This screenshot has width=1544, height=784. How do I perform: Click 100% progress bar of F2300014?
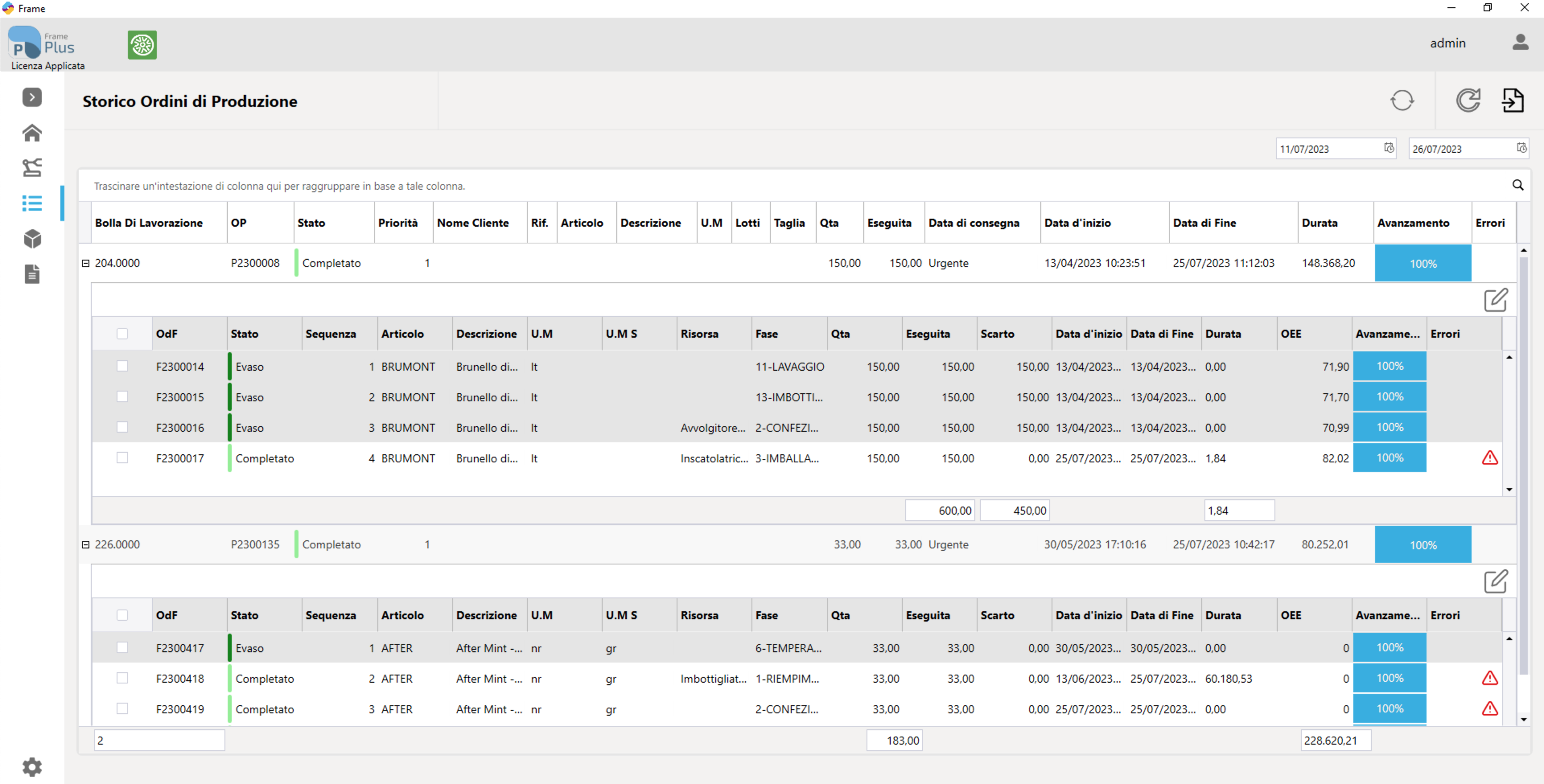point(1390,366)
